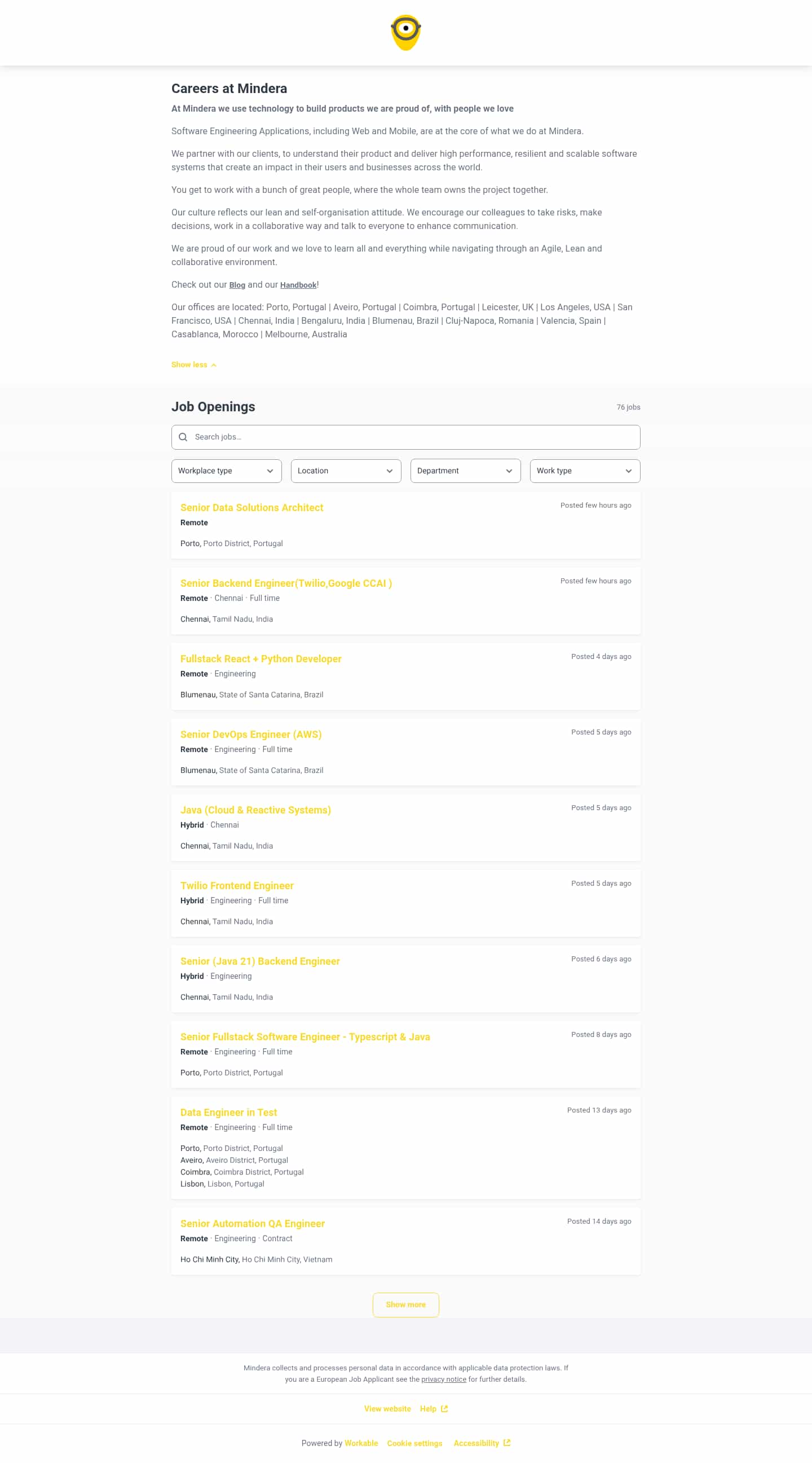Open Senior Backend Engineer (Twilio, Google CCAI) job
The height and width of the screenshot is (1463, 812).
point(286,583)
